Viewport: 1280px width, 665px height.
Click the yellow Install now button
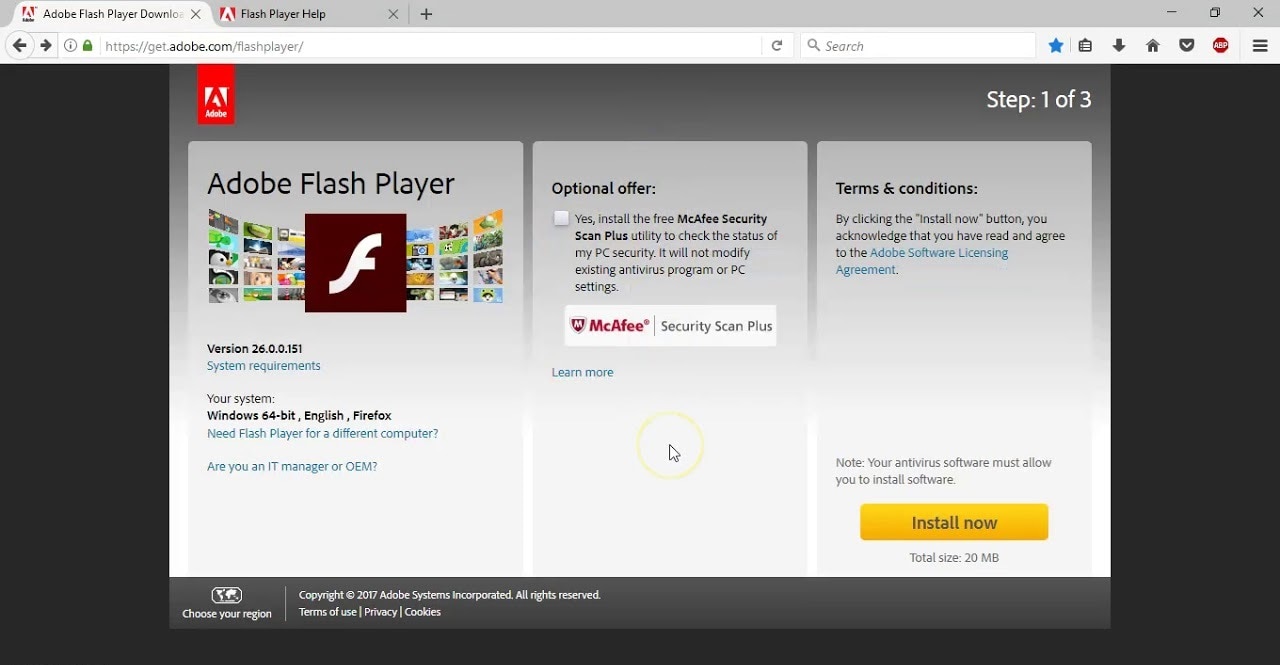pyautogui.click(x=954, y=522)
